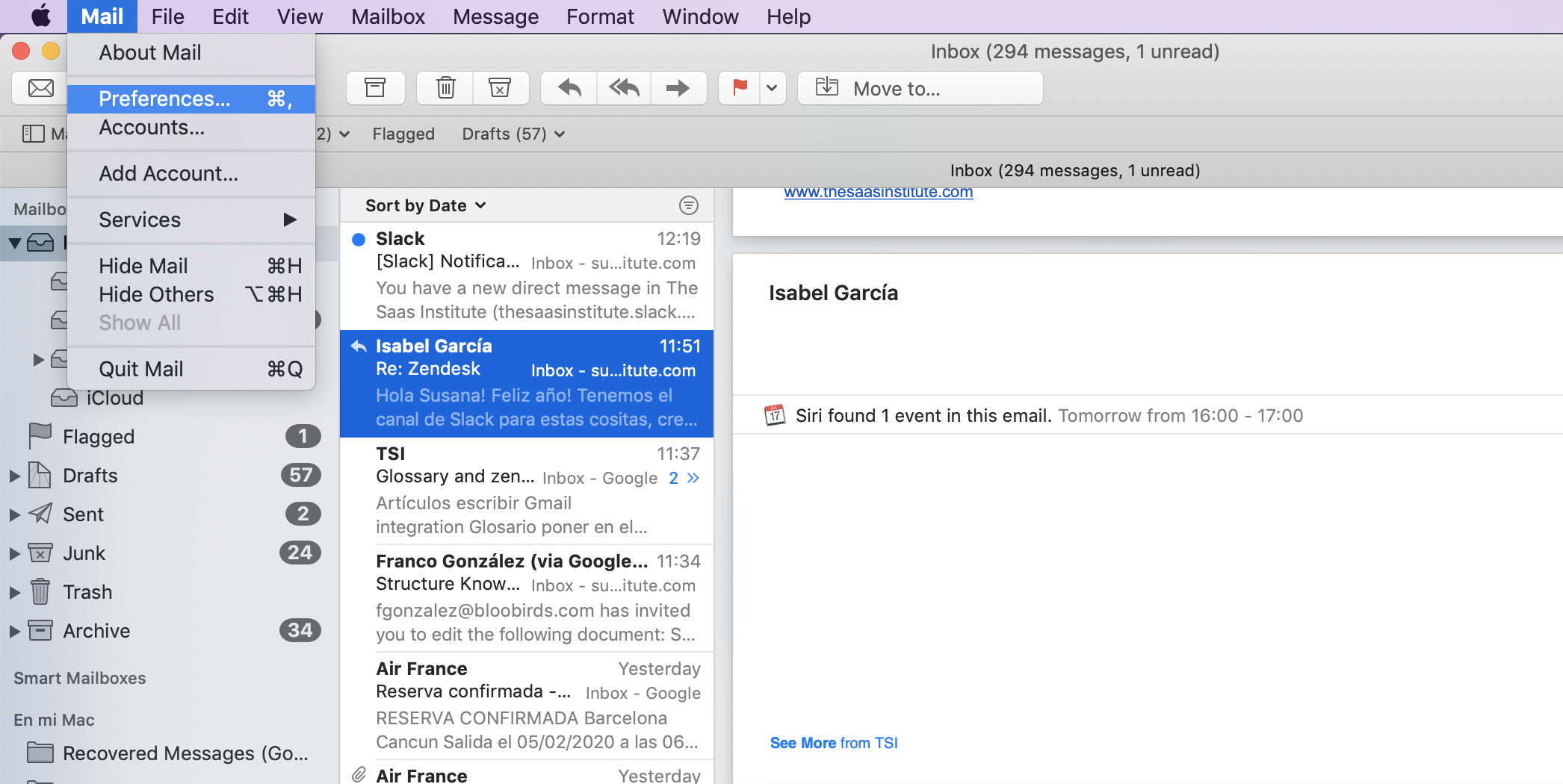
Task: Archive the selected message
Action: (x=375, y=88)
